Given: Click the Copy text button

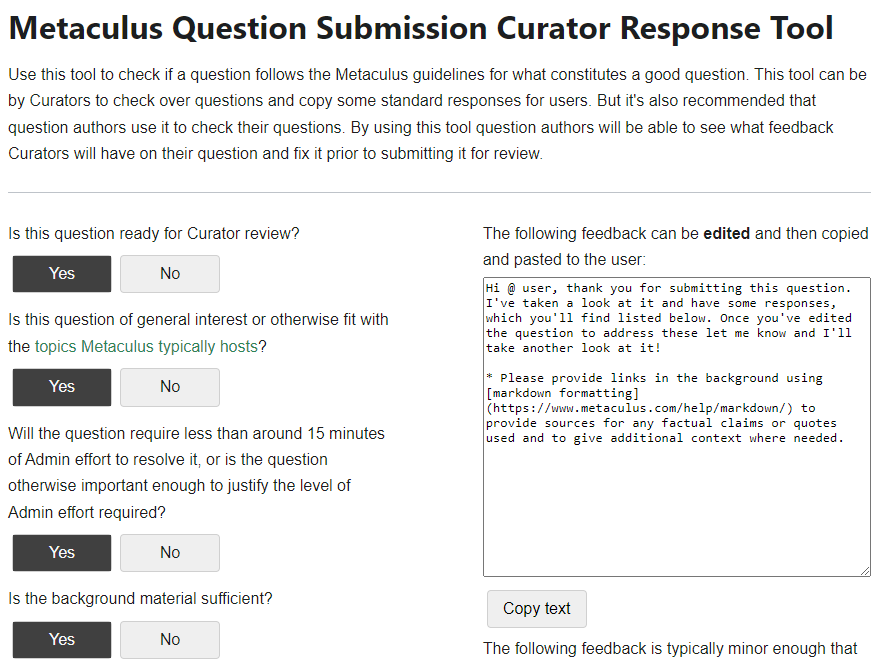Looking at the screenshot, I should (x=536, y=609).
